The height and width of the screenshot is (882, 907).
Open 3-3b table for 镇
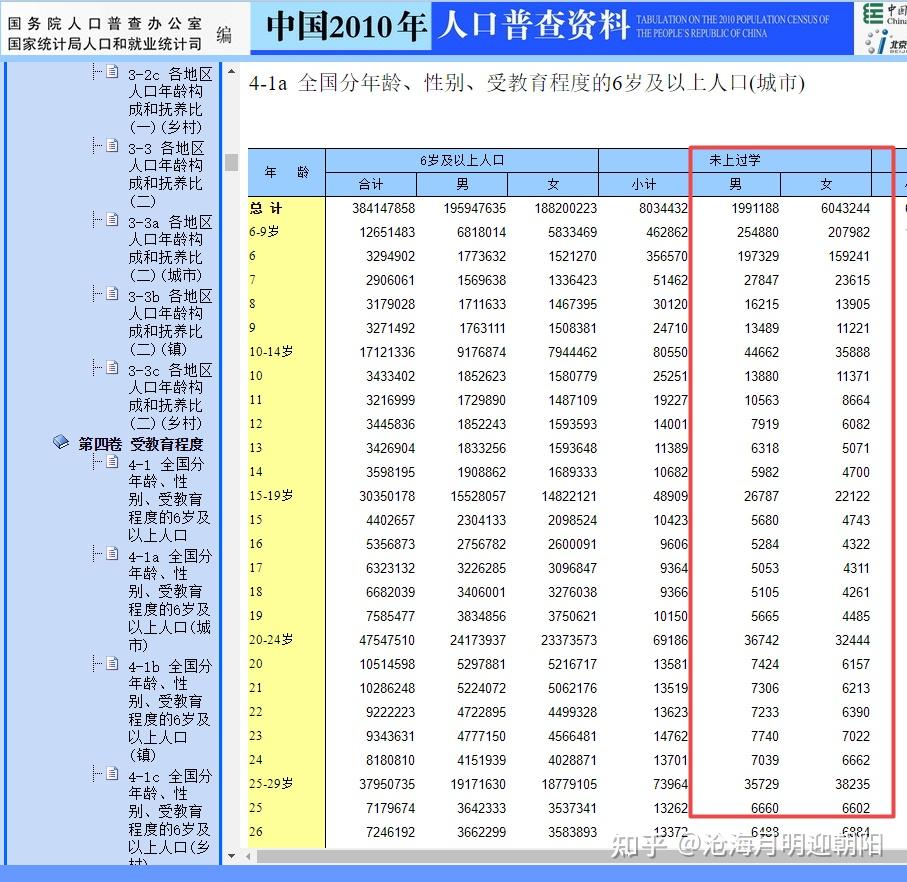tap(170, 323)
